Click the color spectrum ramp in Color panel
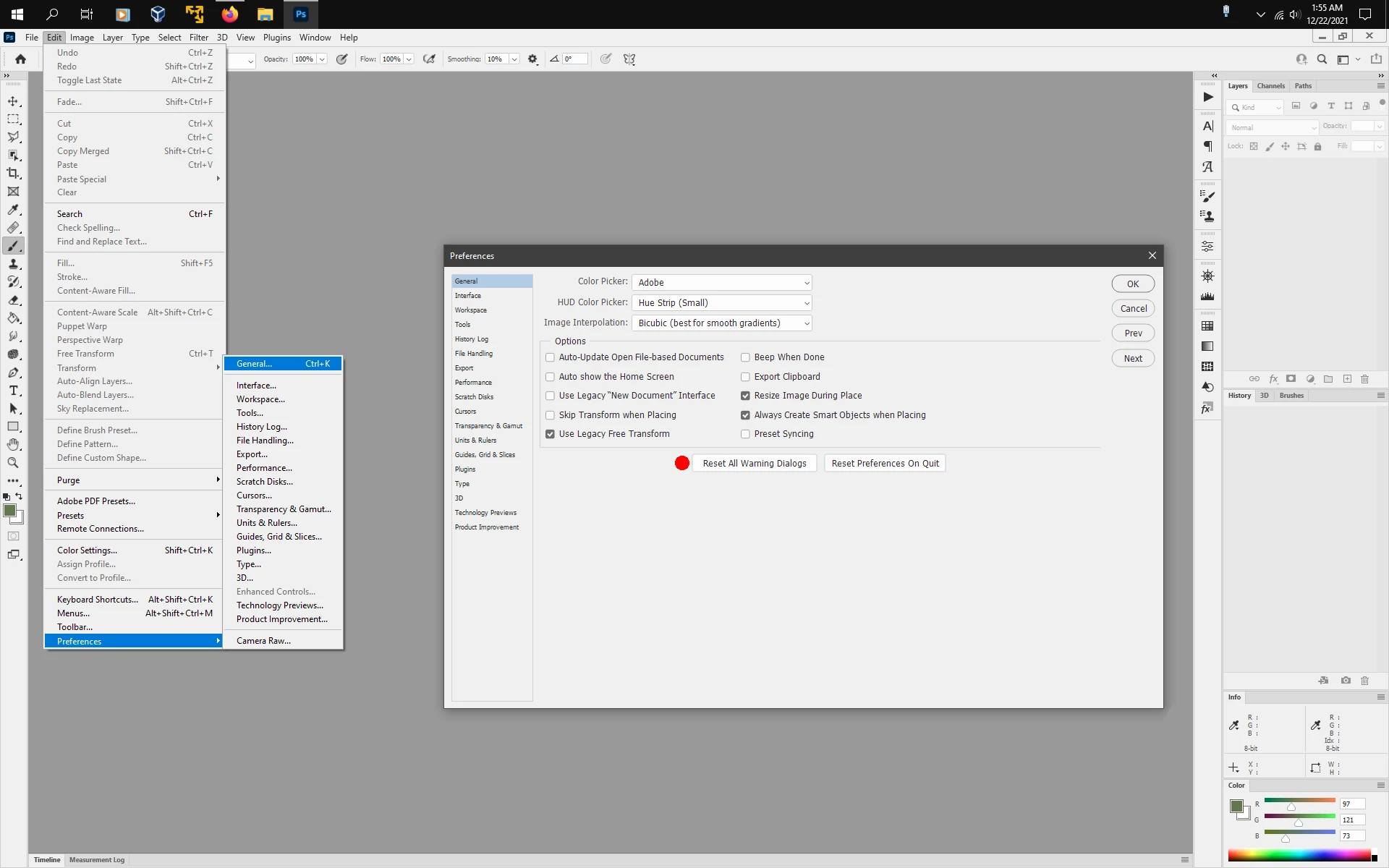1389x868 pixels. coord(1299,856)
